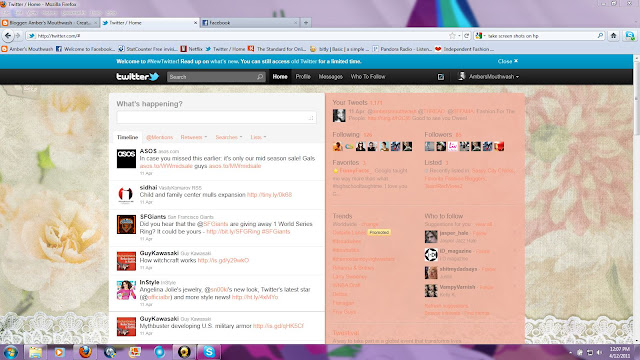Open the Searches dropdown tab

click(x=229, y=137)
